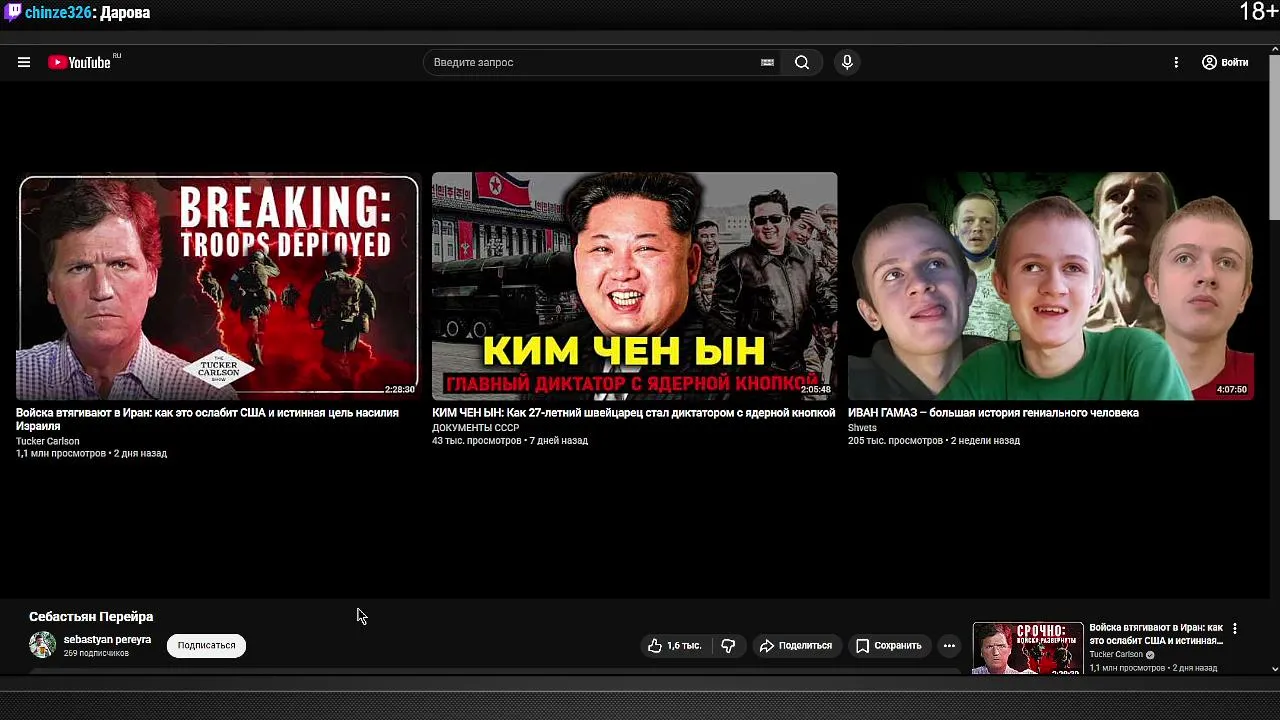Open the YouTube hamburger guide menu
Image resolution: width=1280 pixels, height=720 pixels.
pyautogui.click(x=24, y=62)
